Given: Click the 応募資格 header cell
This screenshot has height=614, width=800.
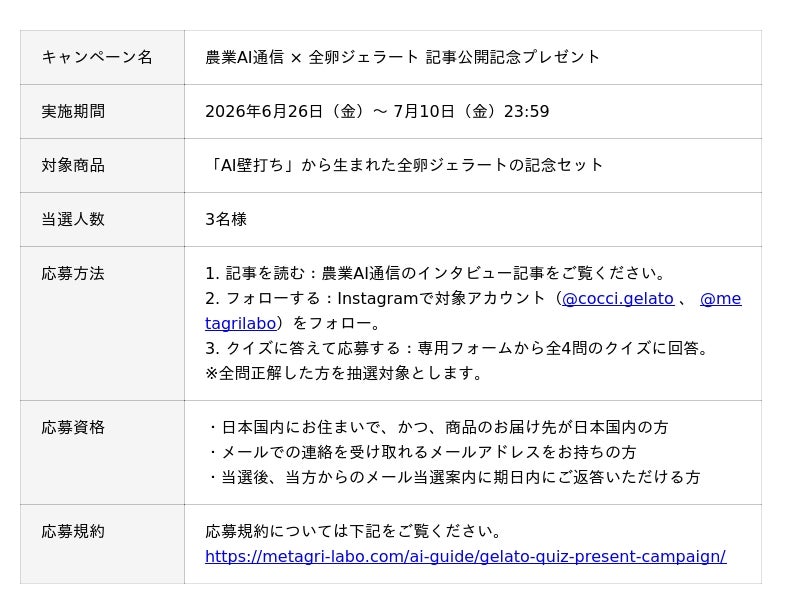Looking at the screenshot, I should coord(102,453).
